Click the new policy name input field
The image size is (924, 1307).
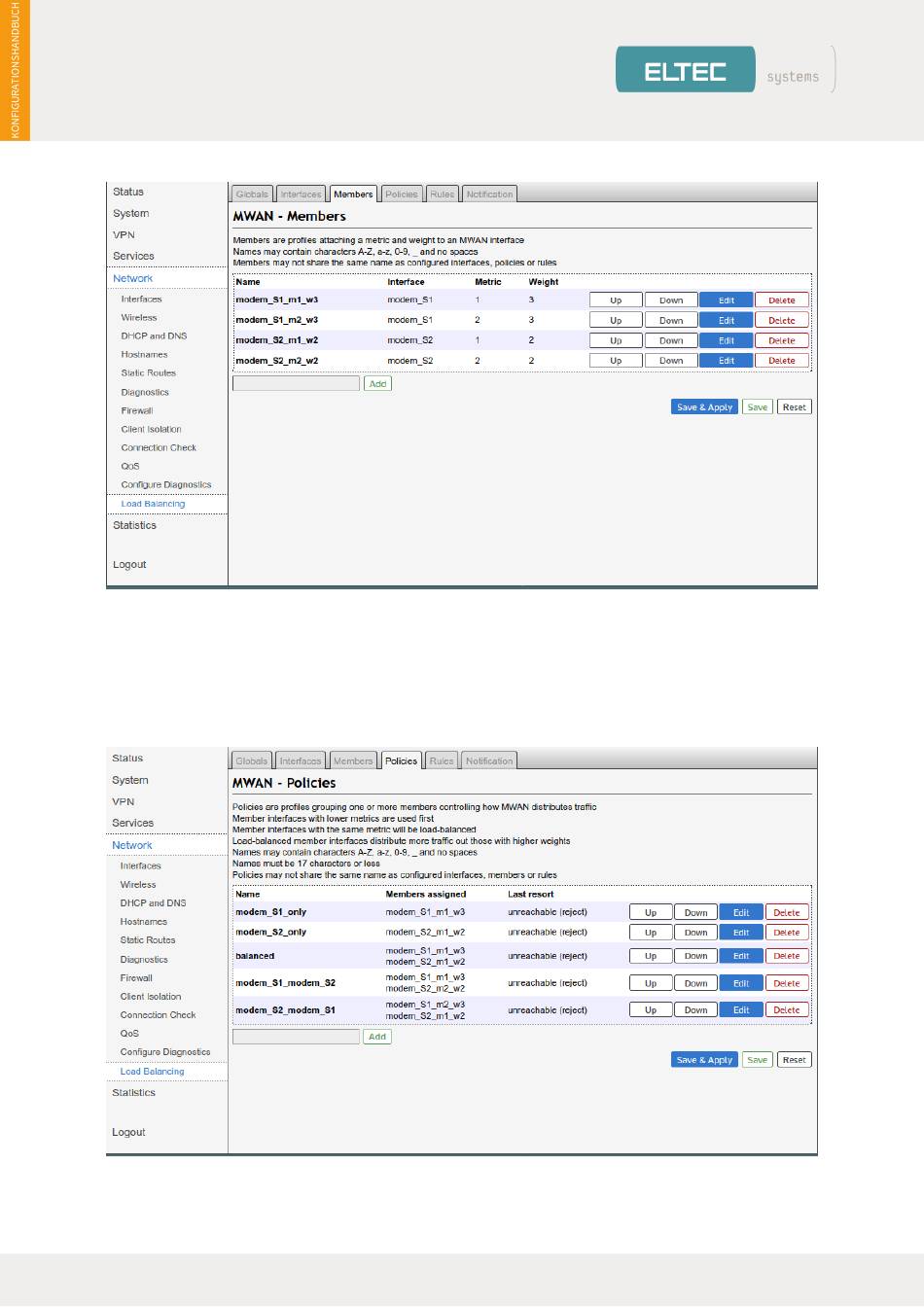(296, 1037)
